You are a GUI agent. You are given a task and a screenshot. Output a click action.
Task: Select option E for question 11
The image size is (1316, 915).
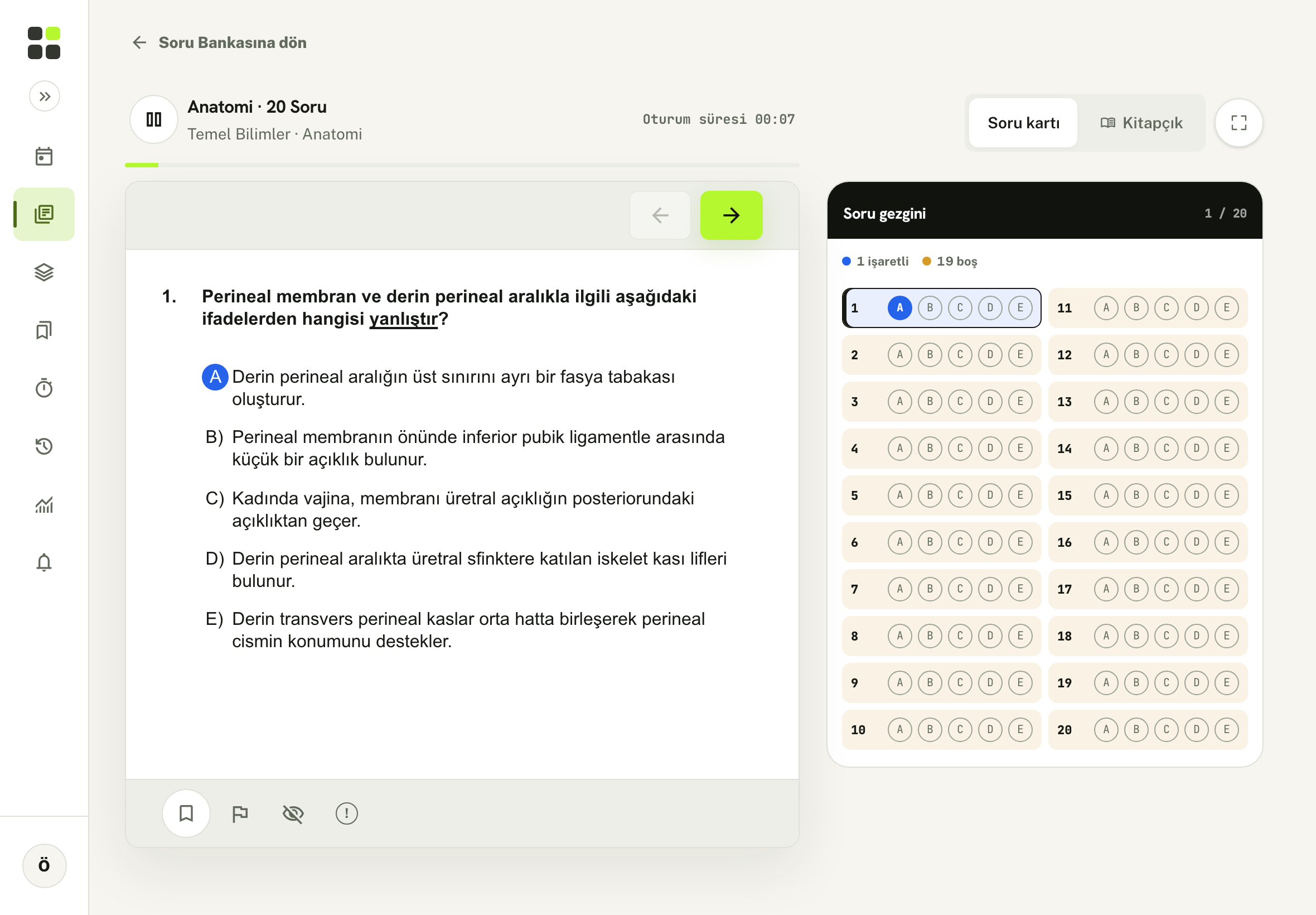click(x=1227, y=307)
